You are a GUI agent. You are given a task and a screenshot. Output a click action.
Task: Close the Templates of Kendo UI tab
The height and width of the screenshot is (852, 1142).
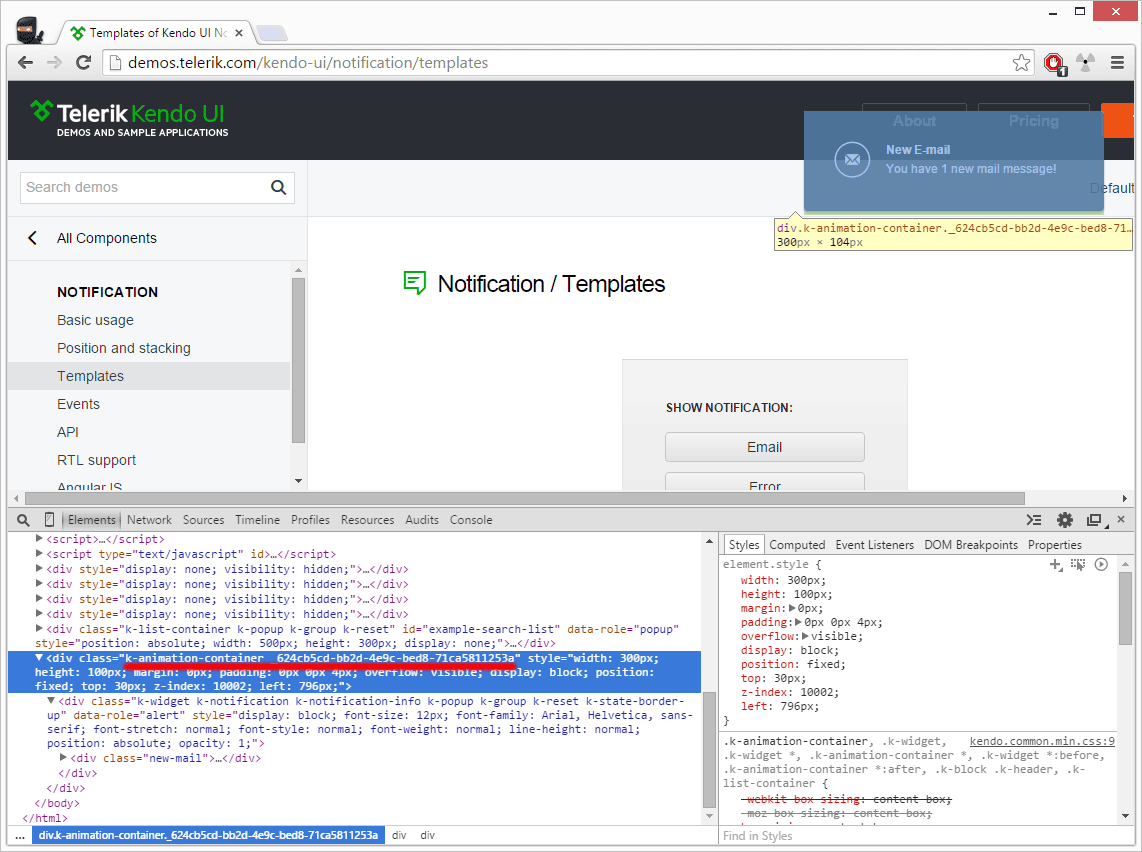pyautogui.click(x=239, y=33)
